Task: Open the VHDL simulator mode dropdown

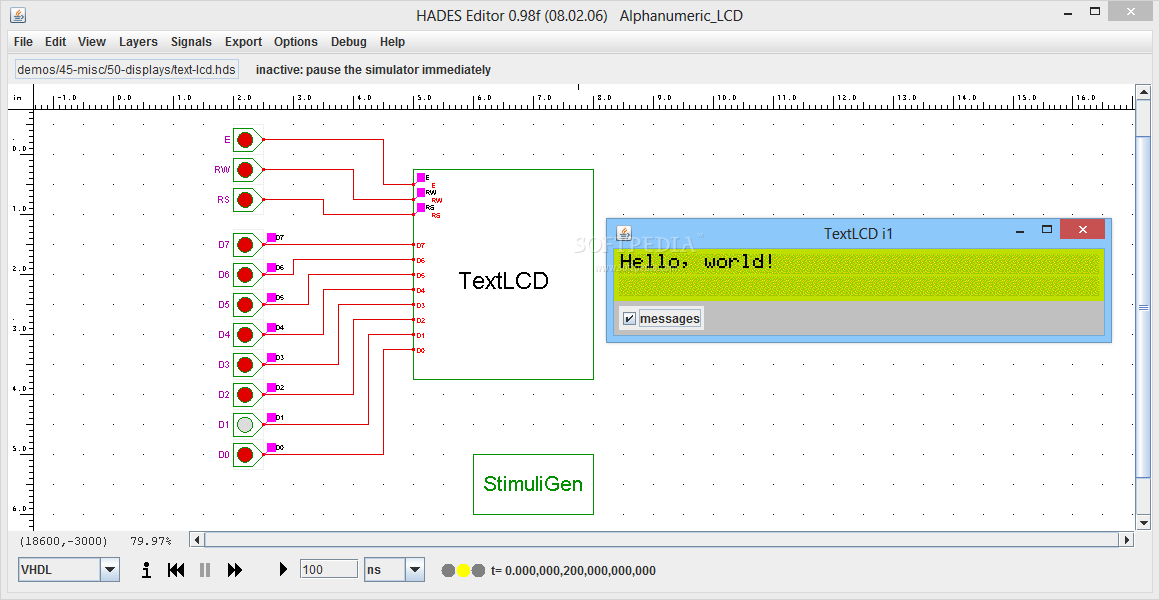Action: tap(109, 570)
